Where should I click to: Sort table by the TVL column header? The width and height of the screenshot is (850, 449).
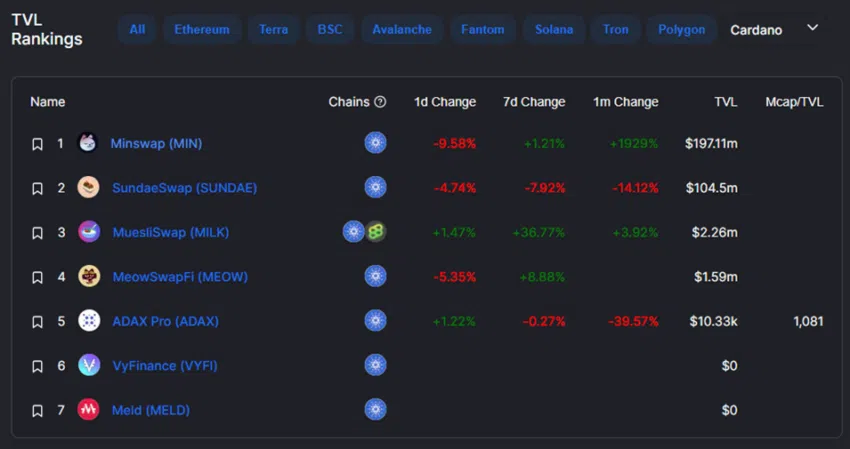pos(725,102)
